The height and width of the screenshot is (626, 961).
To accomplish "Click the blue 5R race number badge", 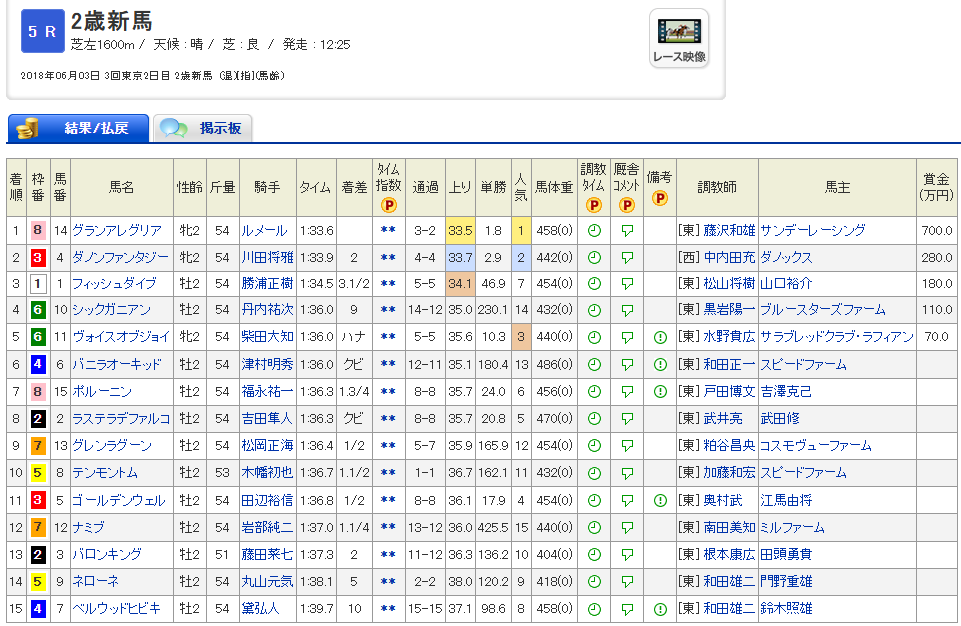I will [42, 31].
